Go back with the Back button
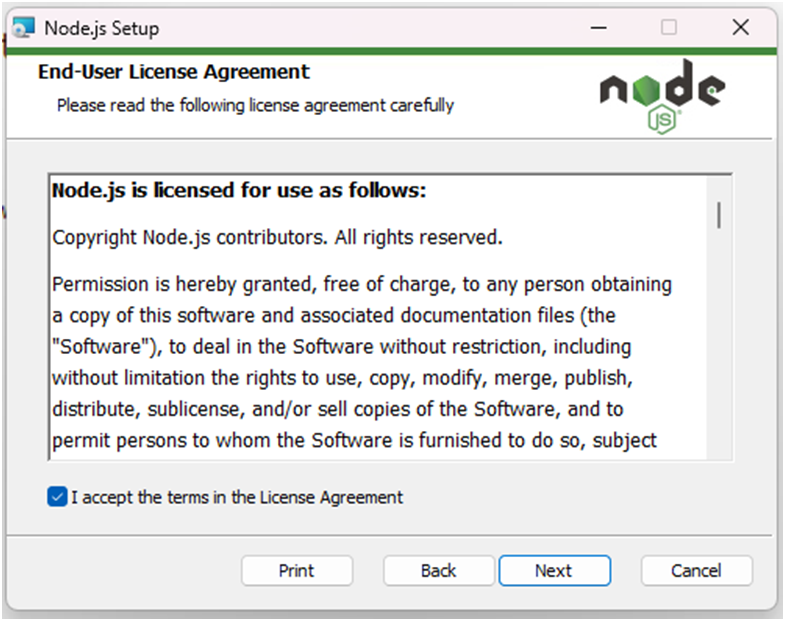This screenshot has height=621, width=785. pyautogui.click(x=438, y=571)
